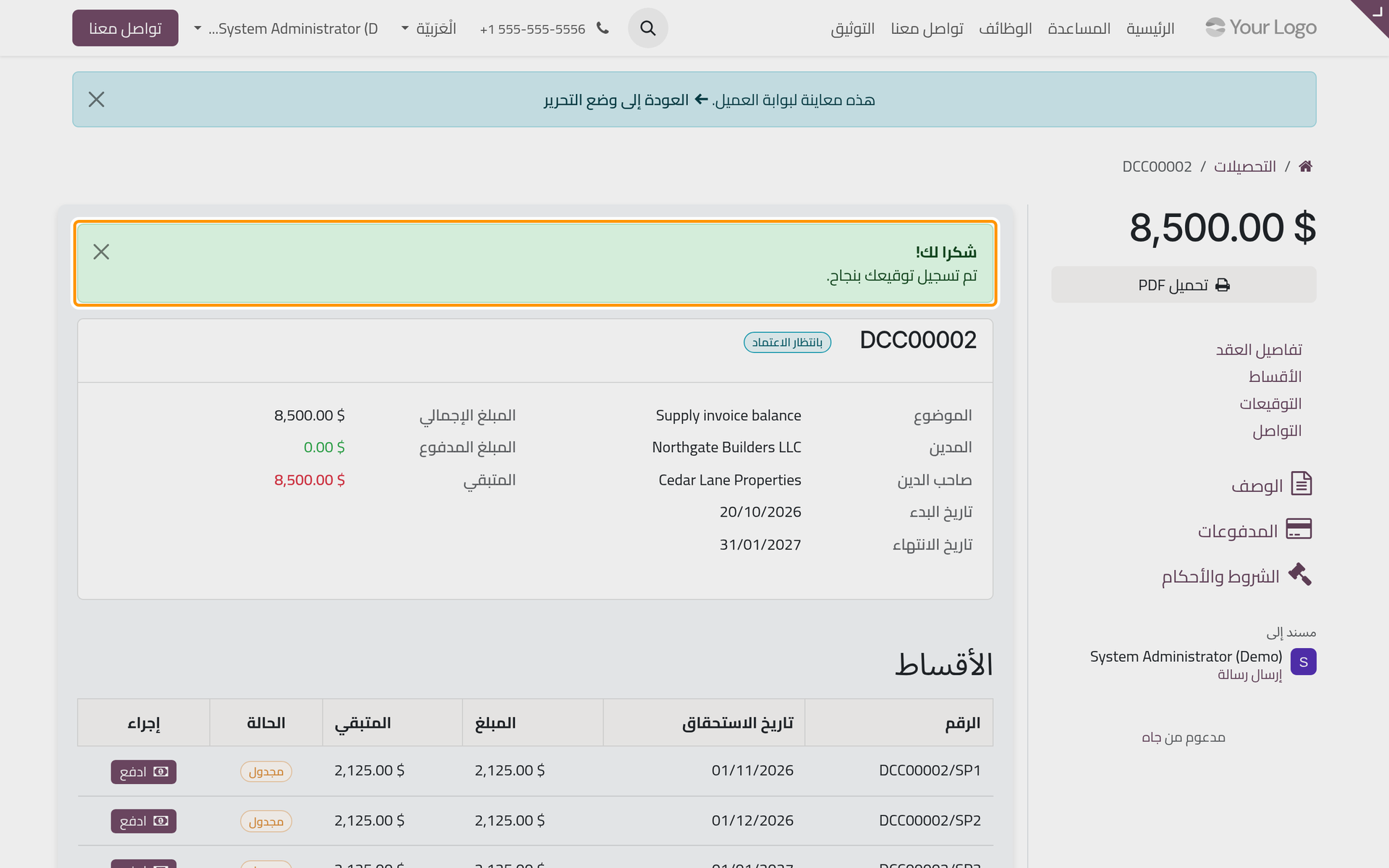Click the Cedar Lane Properties creditor value
This screenshot has width=1389, height=868.
(x=730, y=480)
